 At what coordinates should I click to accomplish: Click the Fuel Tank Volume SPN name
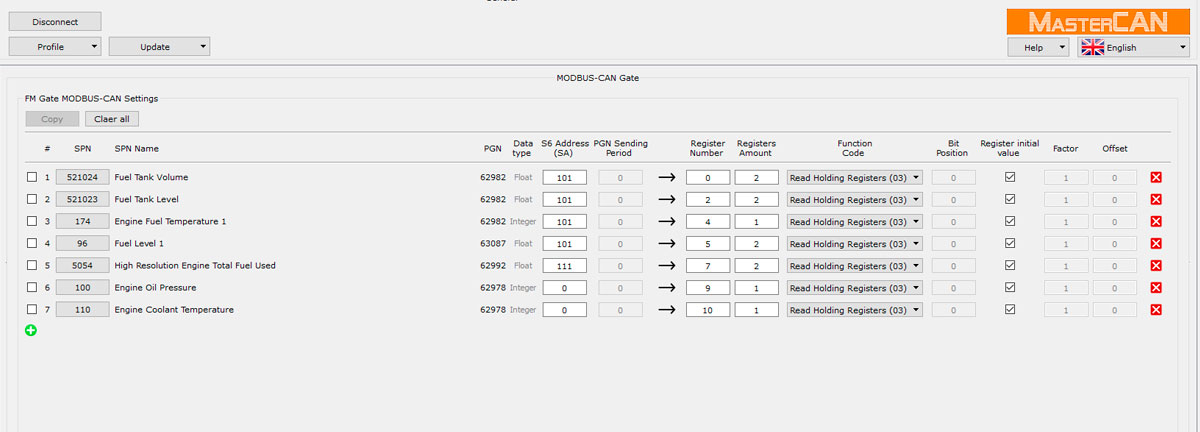pos(151,177)
